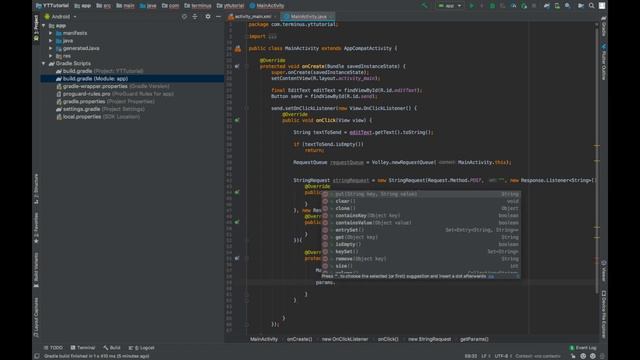Image resolution: width=640 pixels, height=360 pixels.
Task: Open the TODO tool window
Action: [x=53, y=348]
